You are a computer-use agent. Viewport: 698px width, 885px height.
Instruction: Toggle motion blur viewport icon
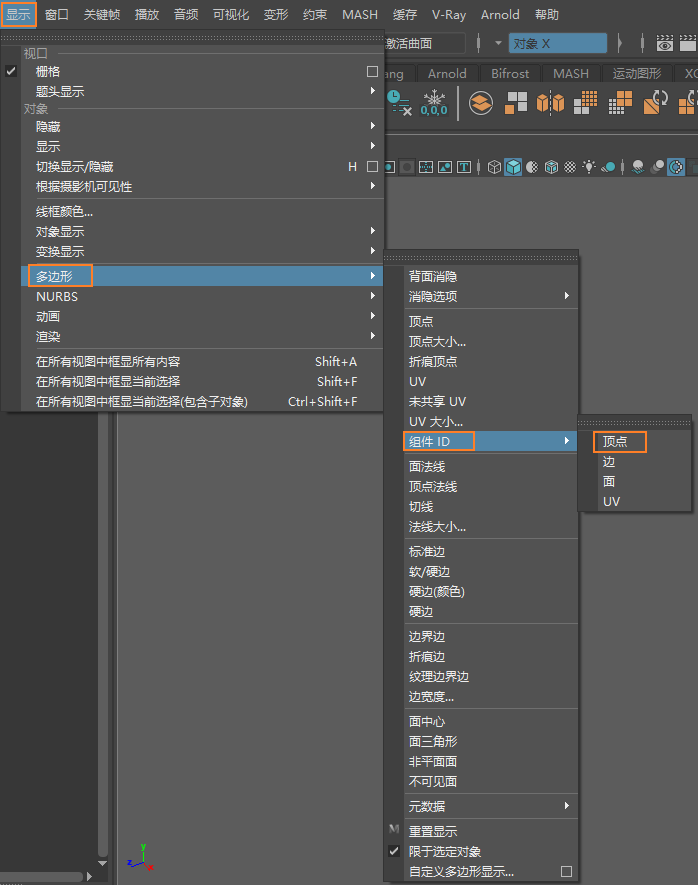tap(657, 167)
